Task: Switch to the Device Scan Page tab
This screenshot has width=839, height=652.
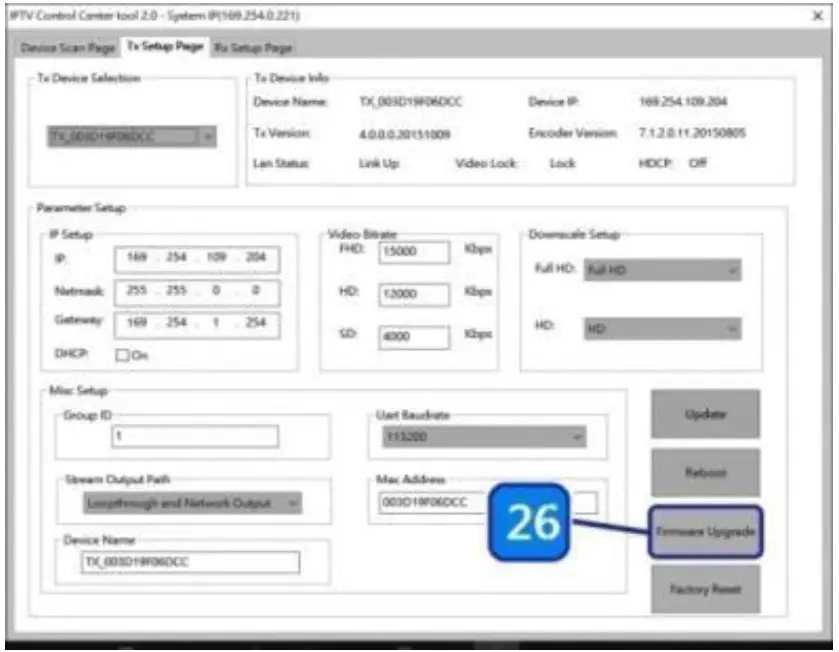Action: [x=67, y=48]
